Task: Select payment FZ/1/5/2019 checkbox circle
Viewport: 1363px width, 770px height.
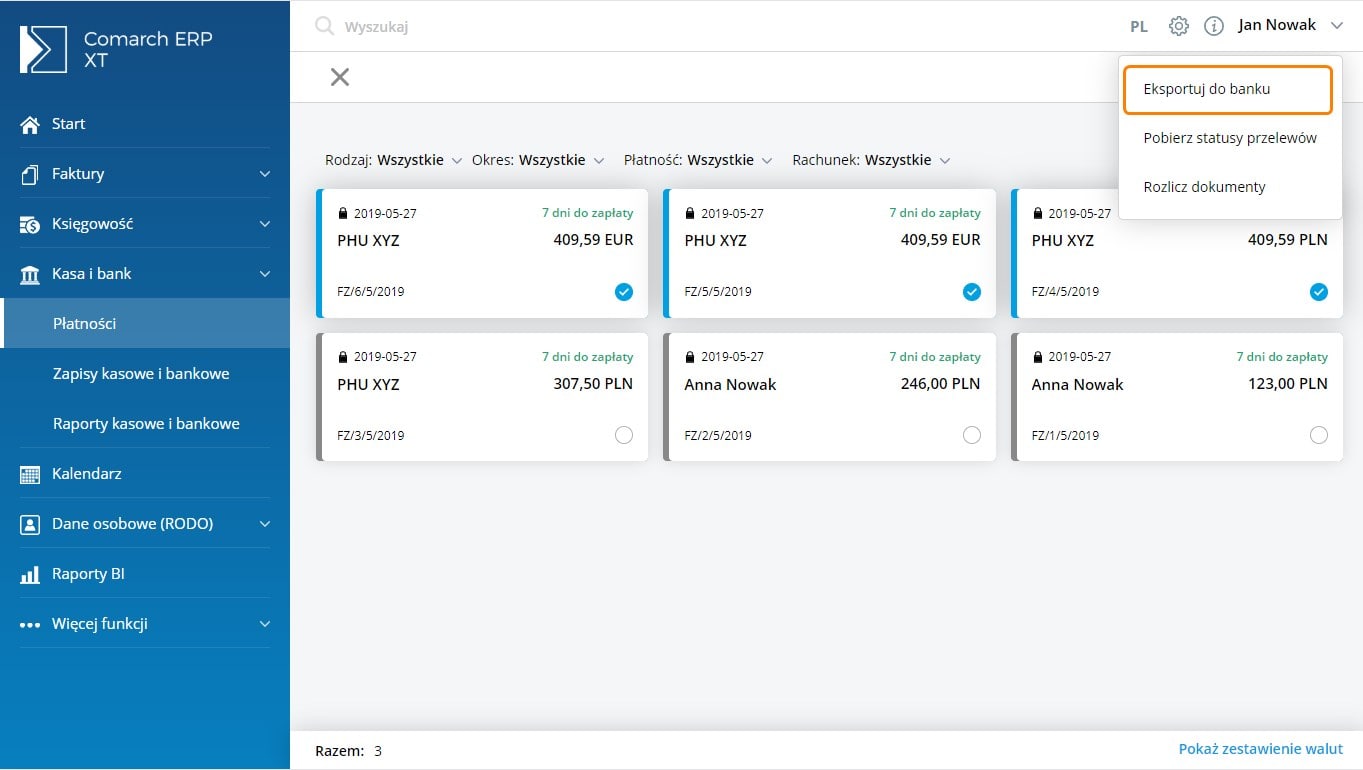Action: coord(1318,435)
